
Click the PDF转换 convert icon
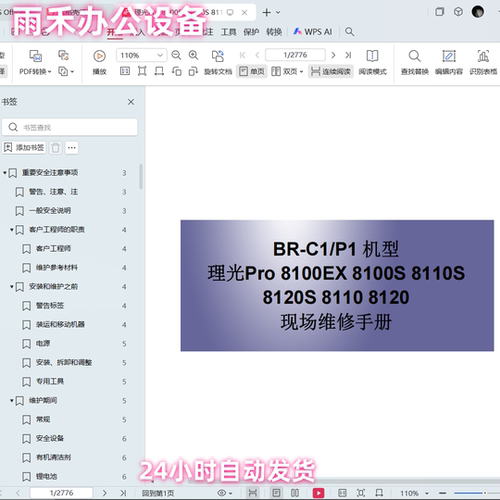35,56
